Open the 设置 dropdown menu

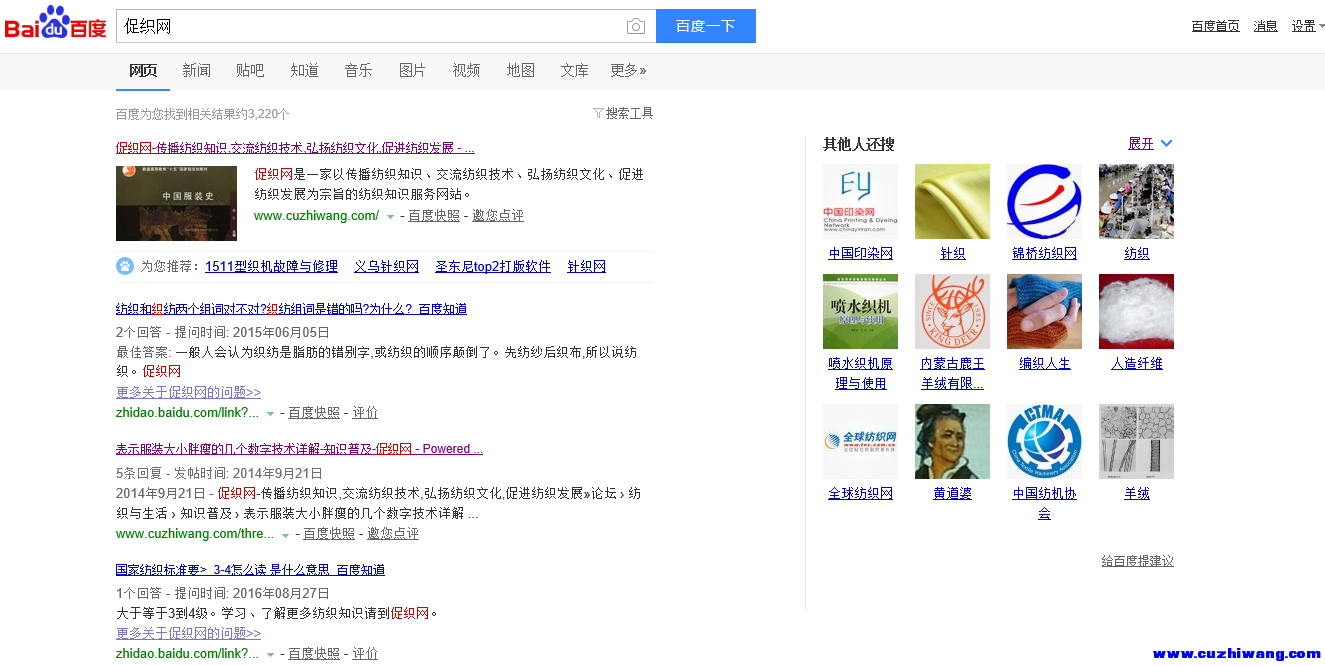tap(1308, 26)
